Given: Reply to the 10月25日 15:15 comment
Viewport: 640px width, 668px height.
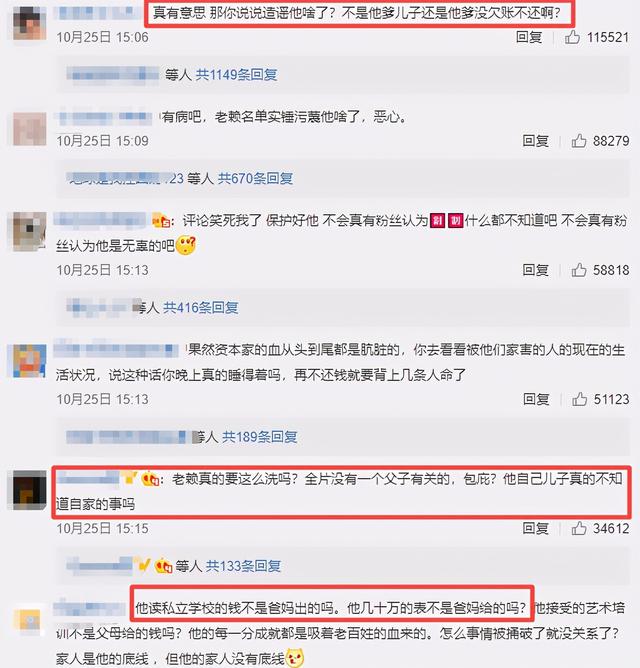Looking at the screenshot, I should [x=536, y=528].
